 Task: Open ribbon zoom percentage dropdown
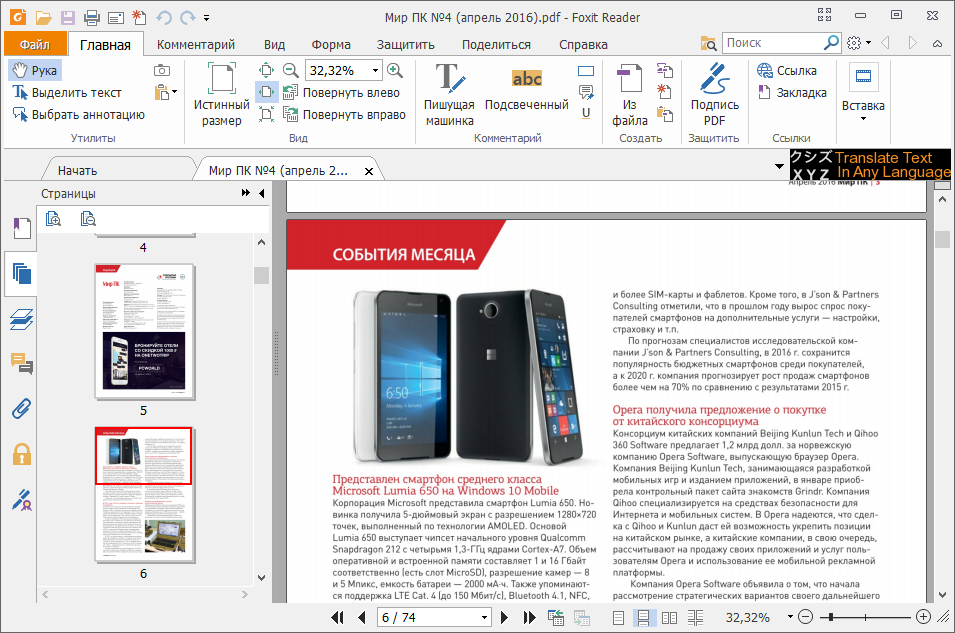(x=375, y=71)
